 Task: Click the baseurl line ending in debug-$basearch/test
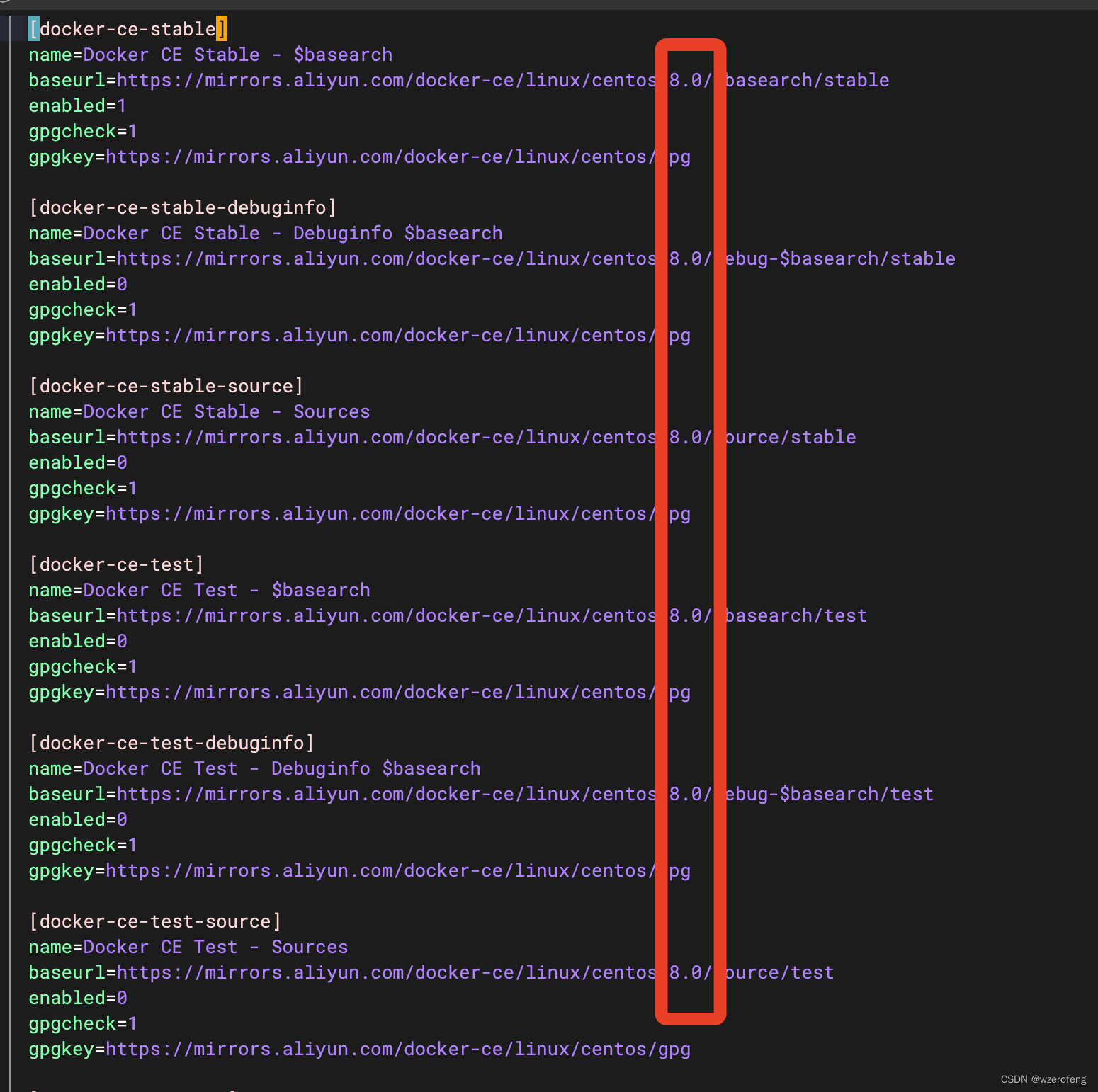[x=482, y=794]
